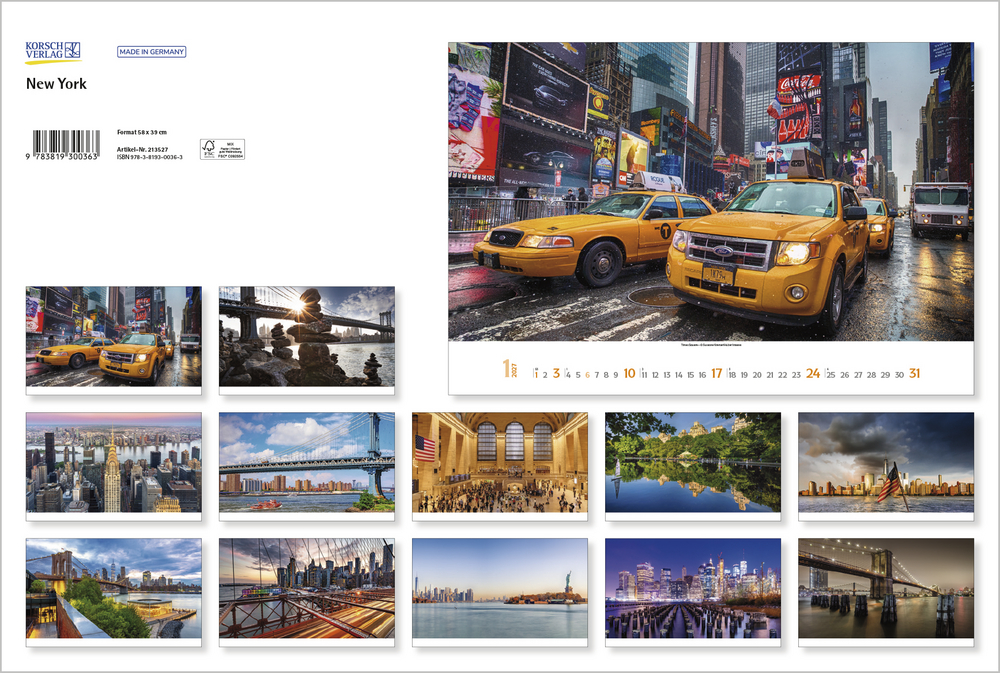Select the Central Park lake reflection thumbnail
This screenshot has height=673, width=1000.
point(692,462)
